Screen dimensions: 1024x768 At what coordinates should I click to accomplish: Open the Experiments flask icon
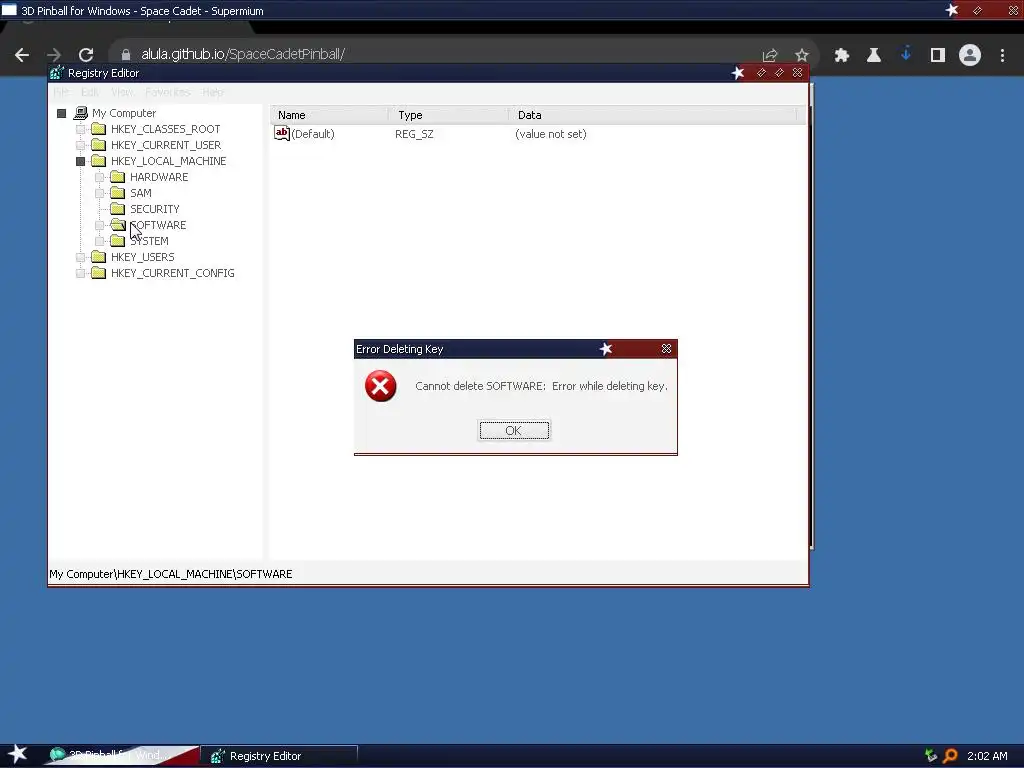[874, 55]
